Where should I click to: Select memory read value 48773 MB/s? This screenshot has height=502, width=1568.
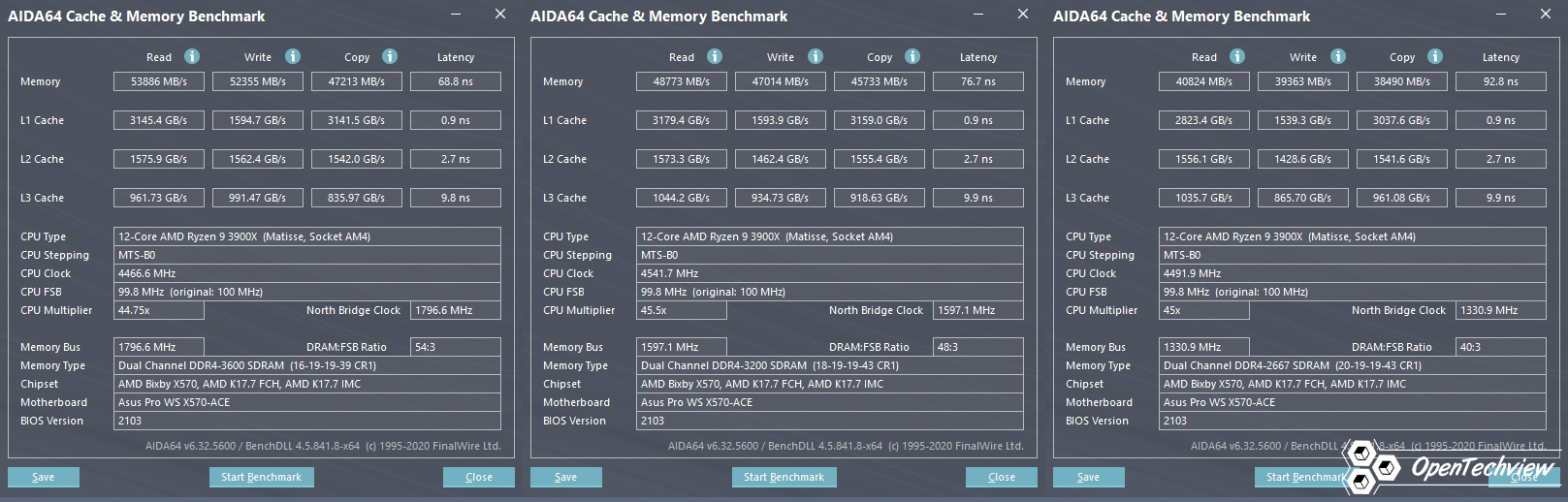[682, 81]
